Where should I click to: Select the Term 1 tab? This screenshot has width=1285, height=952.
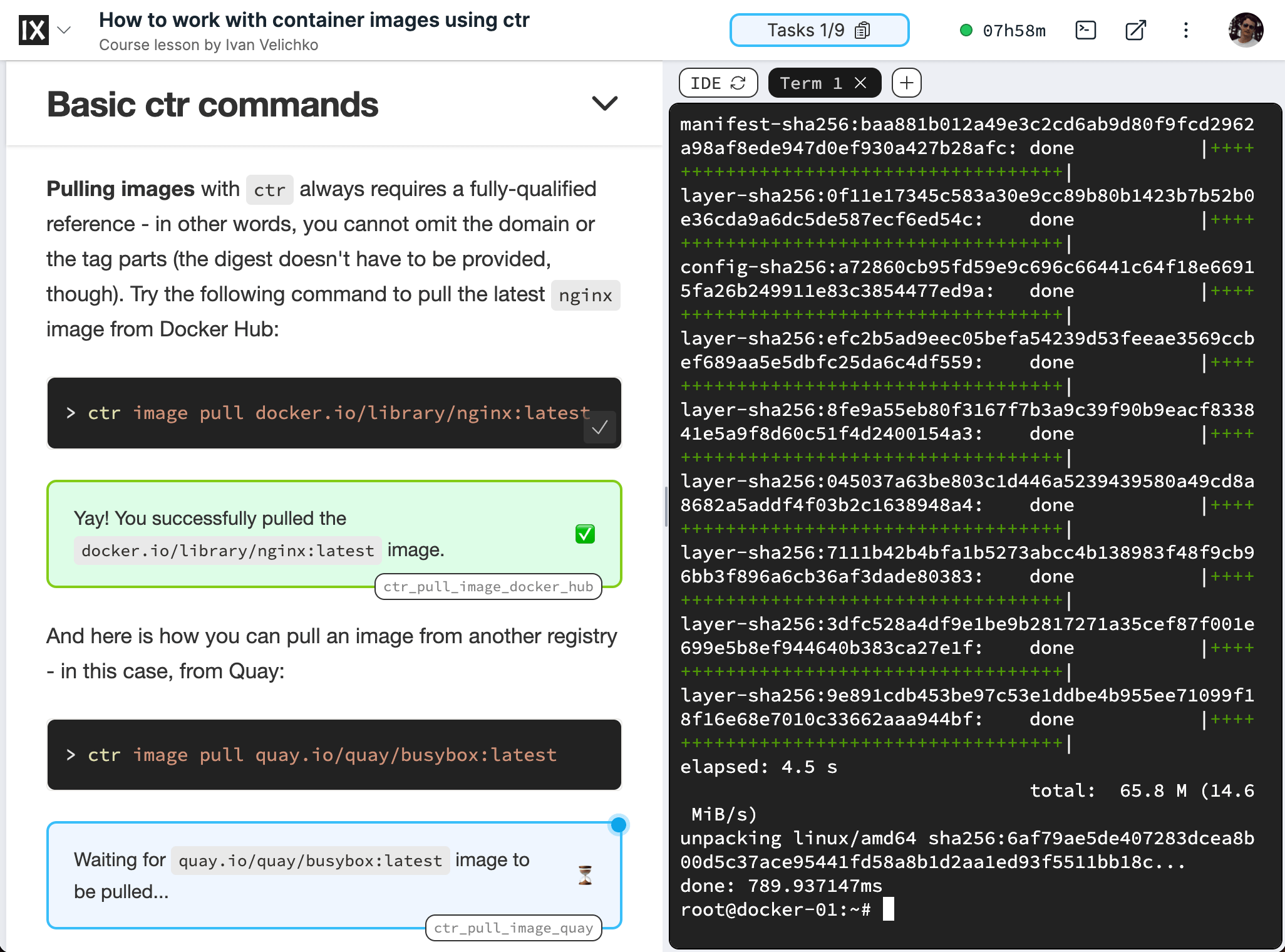tap(824, 83)
